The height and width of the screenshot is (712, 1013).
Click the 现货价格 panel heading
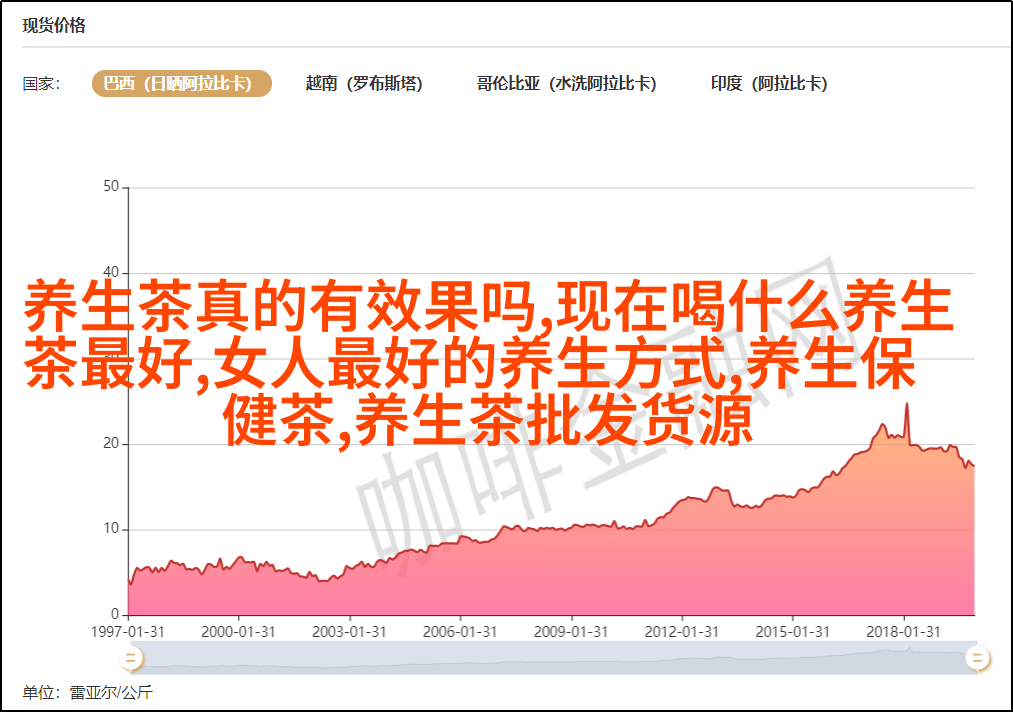[54, 26]
